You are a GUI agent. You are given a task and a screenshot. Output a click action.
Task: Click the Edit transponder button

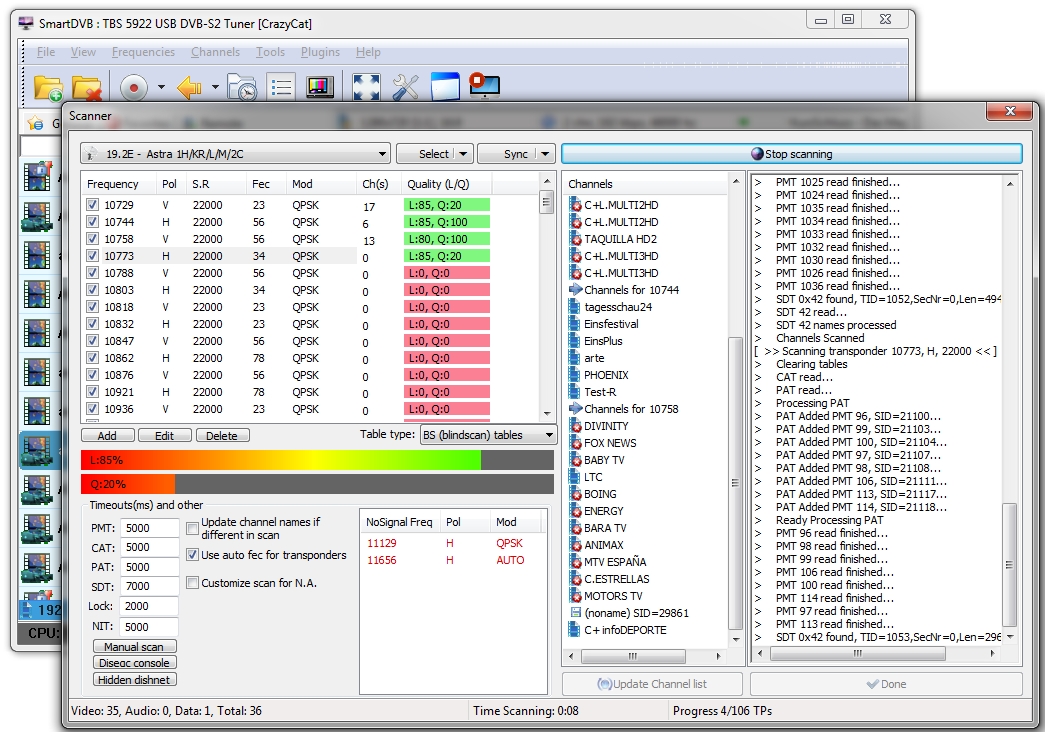click(165, 435)
